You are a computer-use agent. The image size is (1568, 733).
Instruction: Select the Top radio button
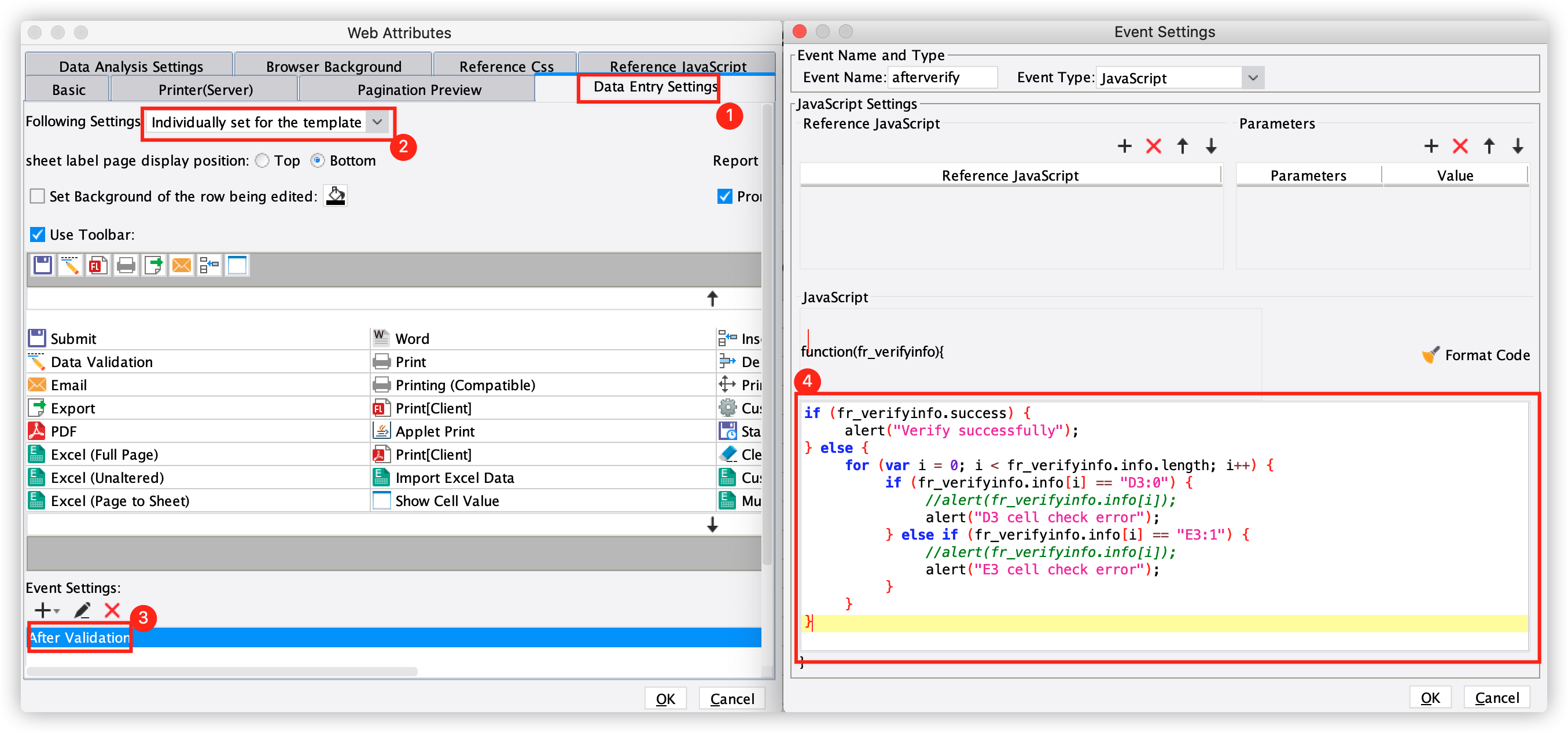pos(262,161)
